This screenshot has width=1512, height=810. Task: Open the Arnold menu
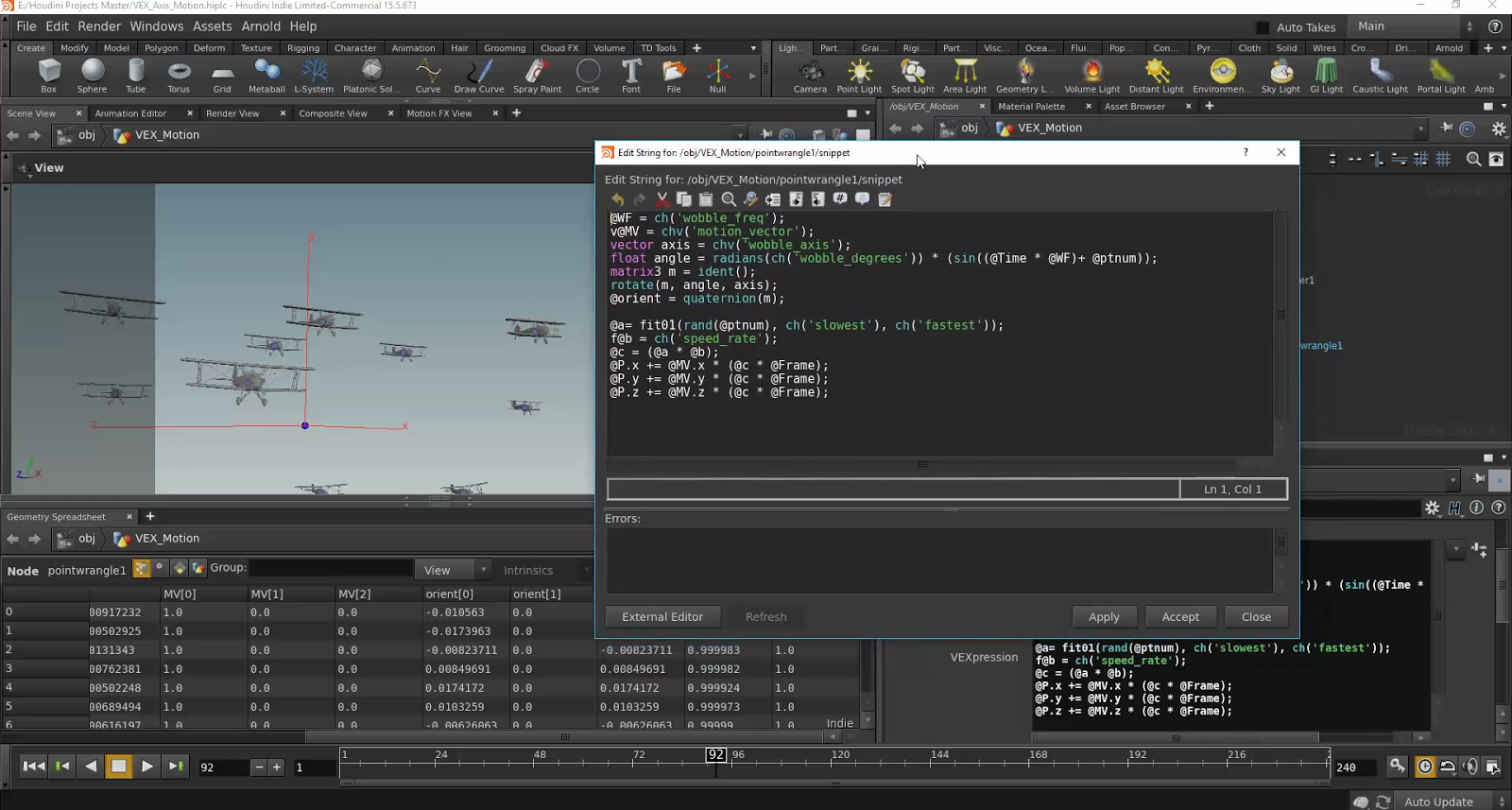pyautogui.click(x=261, y=26)
